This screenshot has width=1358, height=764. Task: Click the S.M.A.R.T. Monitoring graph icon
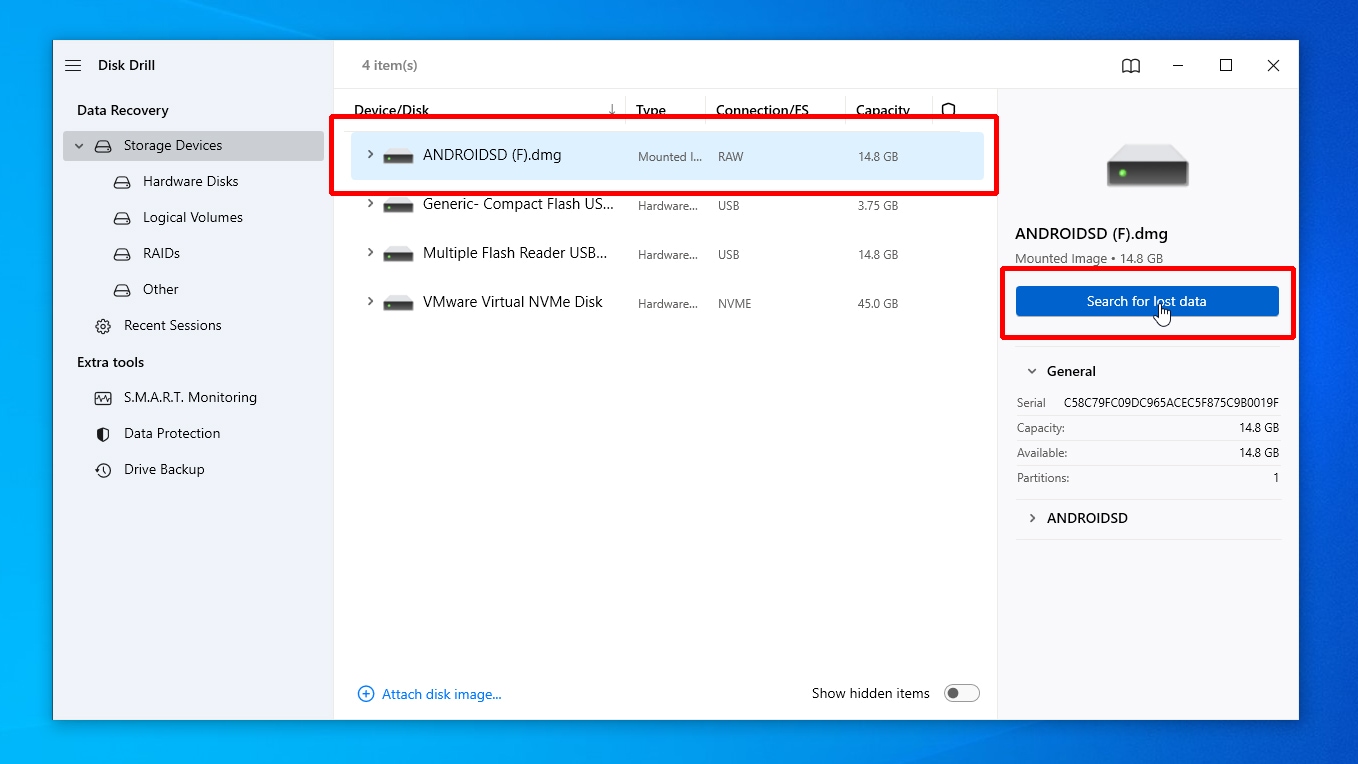point(103,398)
